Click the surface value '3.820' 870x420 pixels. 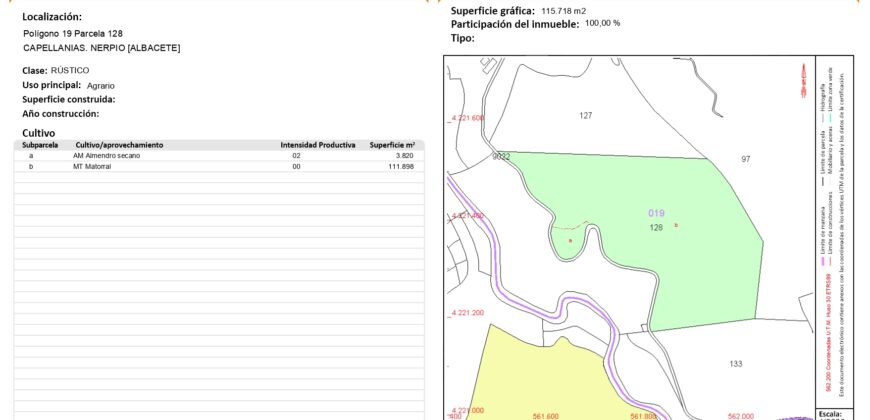tap(404, 156)
